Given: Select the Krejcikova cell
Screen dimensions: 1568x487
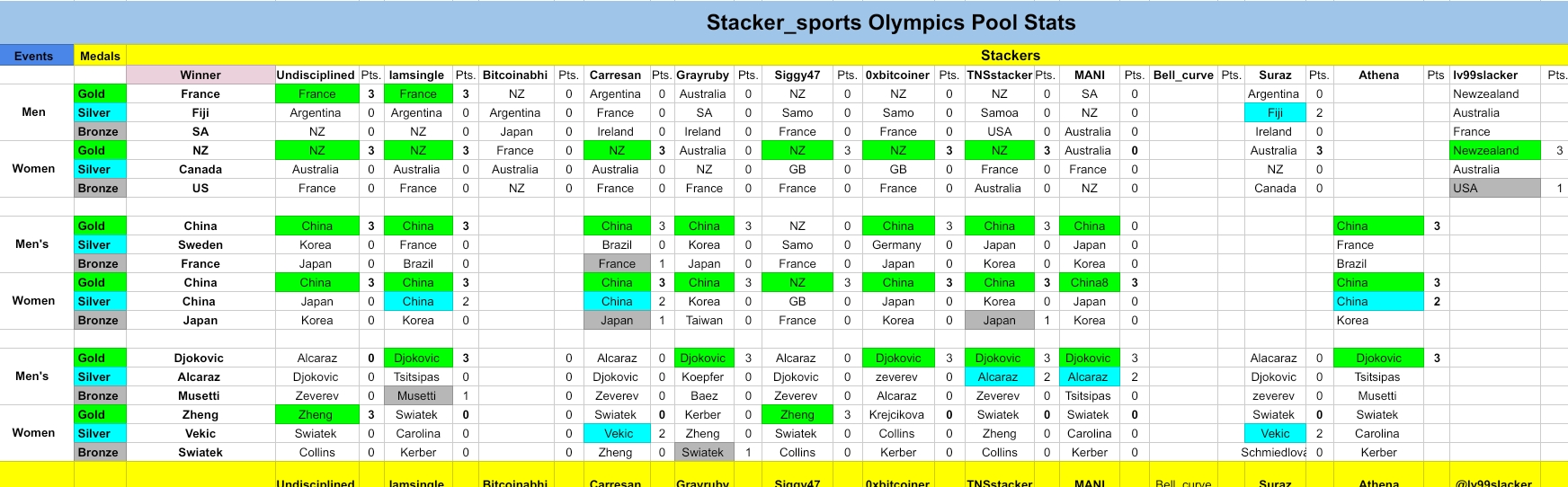Looking at the screenshot, I should [897, 415].
